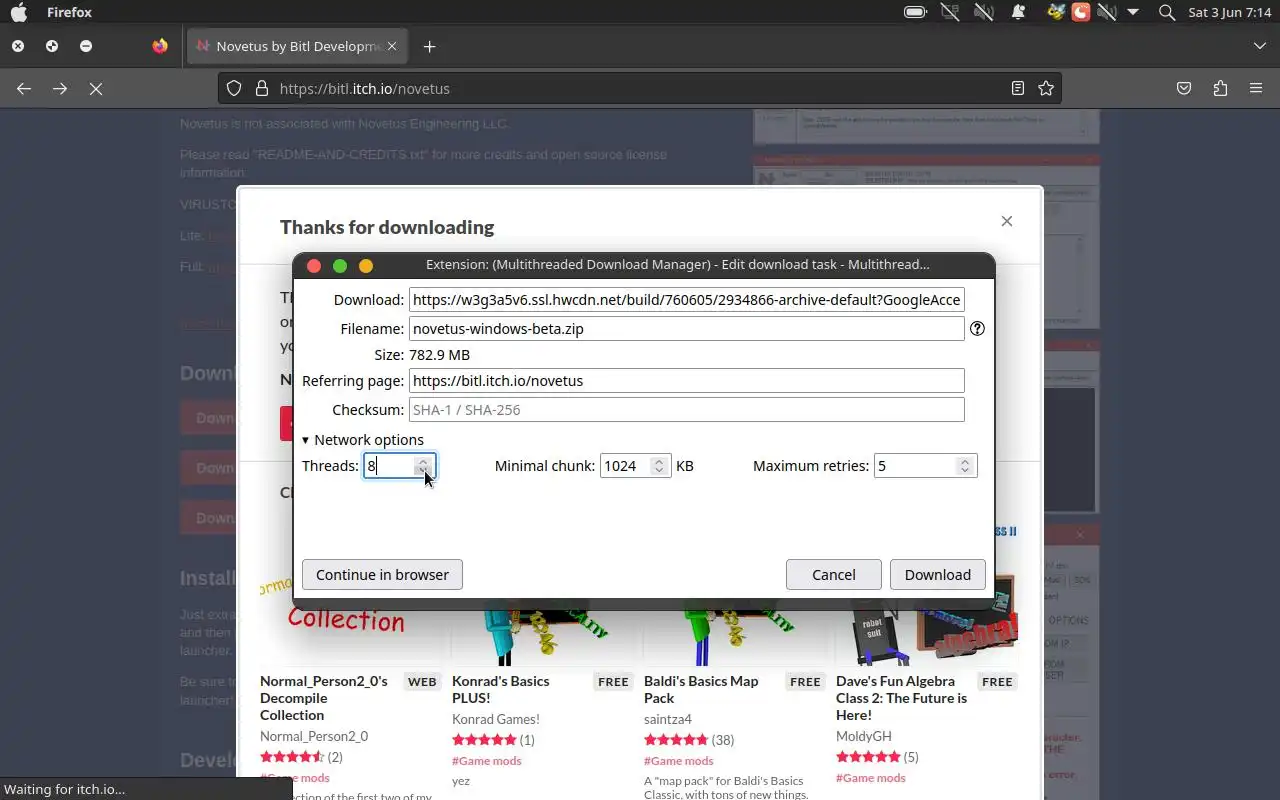The image size is (1280, 800).
Task: Click the Continue in browser button
Action: click(x=382, y=574)
